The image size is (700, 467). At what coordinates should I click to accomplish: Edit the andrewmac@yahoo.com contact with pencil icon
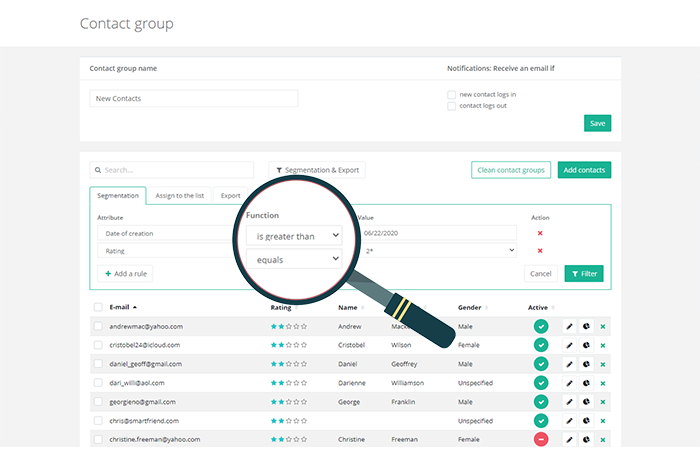click(569, 326)
